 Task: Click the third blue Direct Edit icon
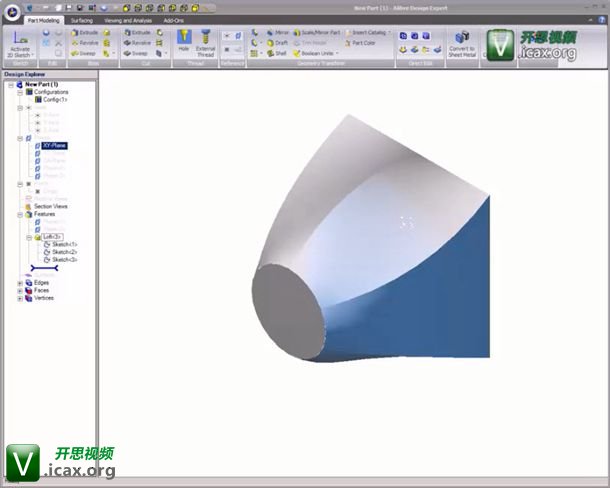tap(426, 36)
